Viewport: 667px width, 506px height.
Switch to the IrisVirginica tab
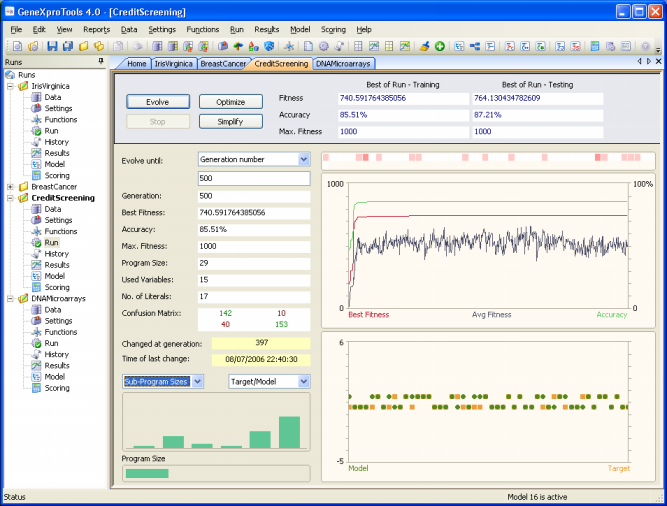[x=174, y=64]
